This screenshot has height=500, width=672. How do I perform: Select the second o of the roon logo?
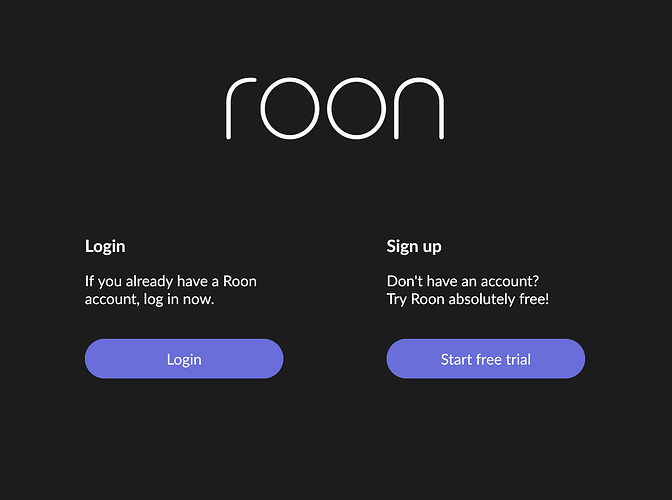coord(357,108)
